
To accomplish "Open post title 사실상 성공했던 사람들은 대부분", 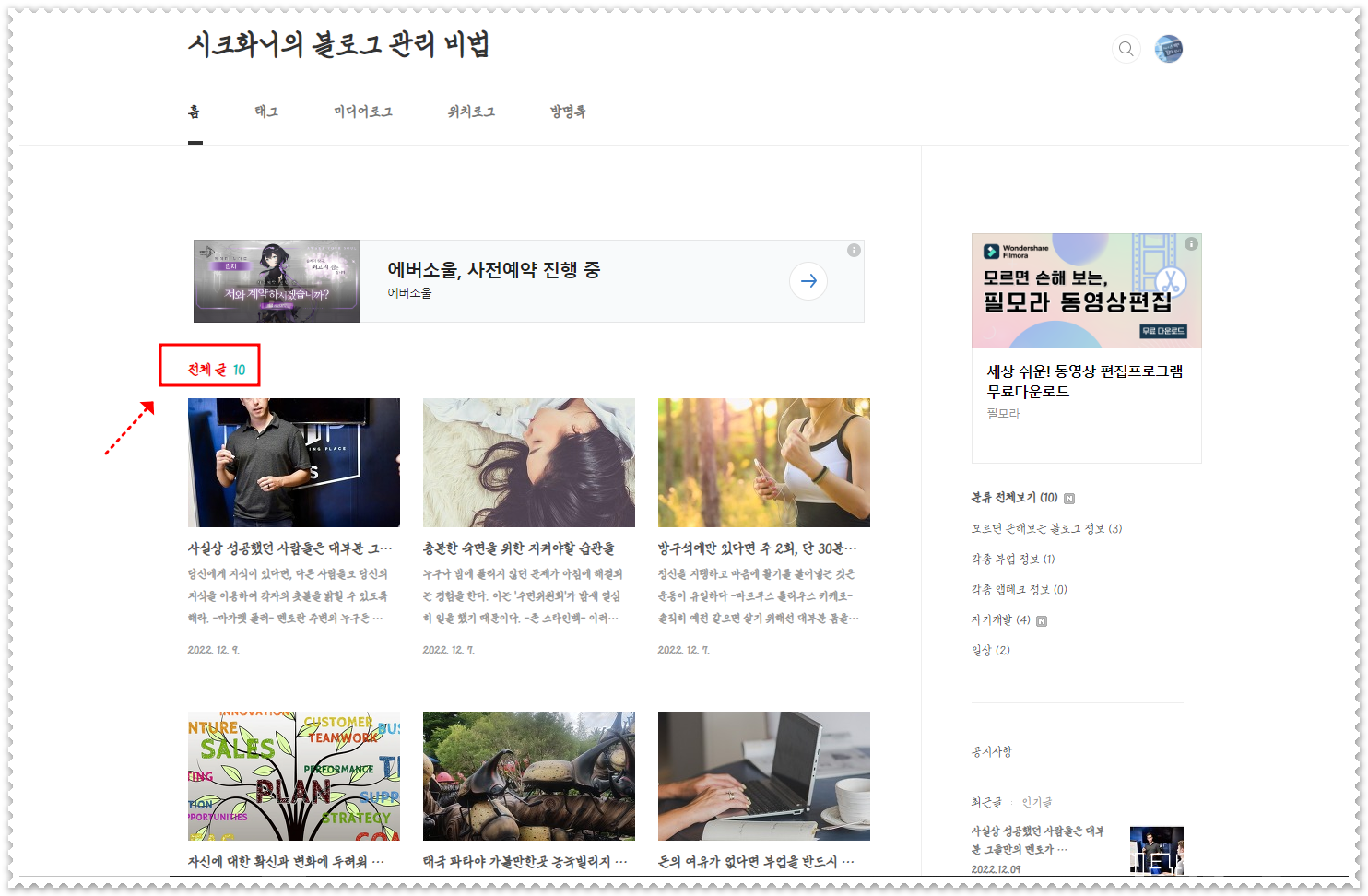I will pyautogui.click(x=289, y=548).
